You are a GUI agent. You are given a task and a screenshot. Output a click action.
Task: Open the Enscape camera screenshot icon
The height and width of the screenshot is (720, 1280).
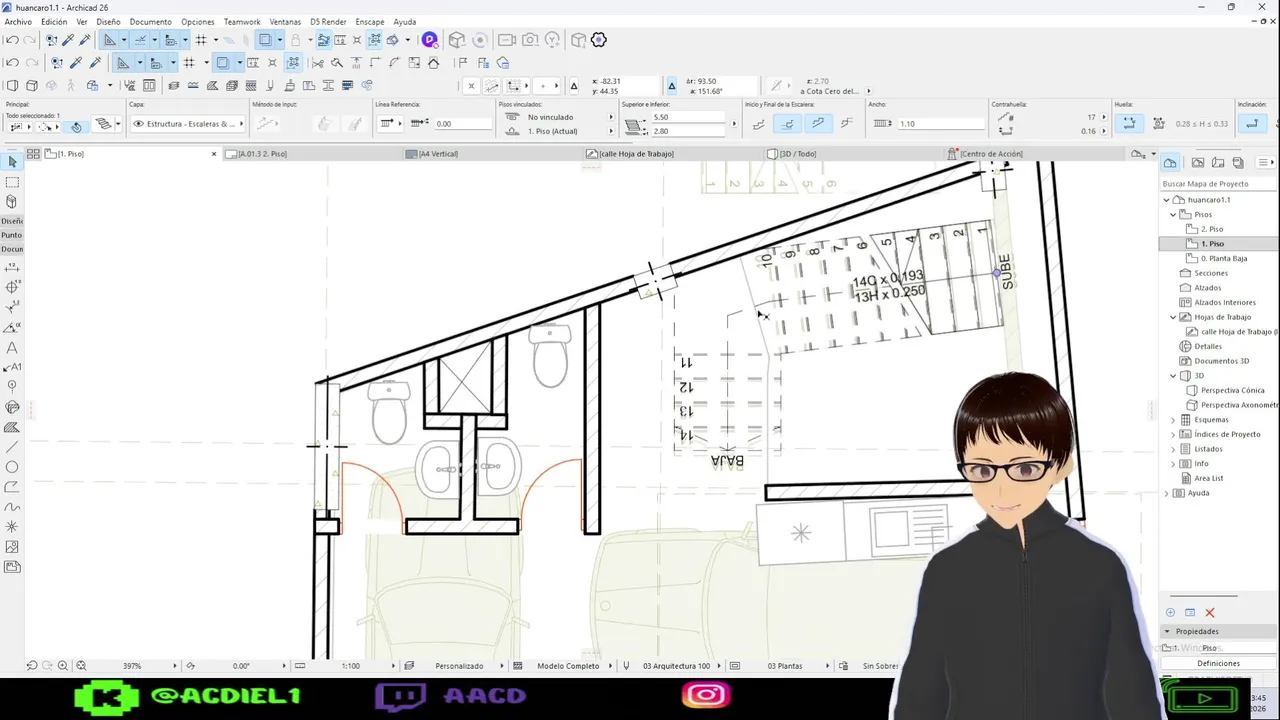[x=530, y=40]
